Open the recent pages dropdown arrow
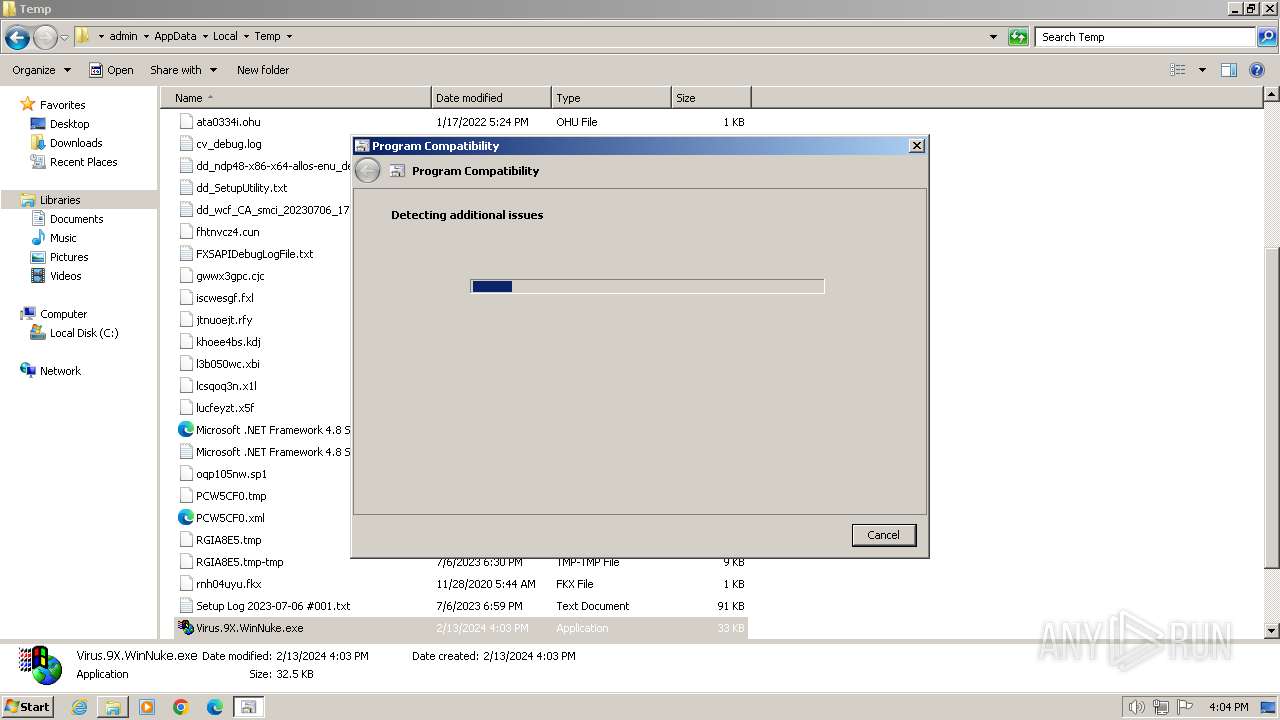 coord(64,38)
